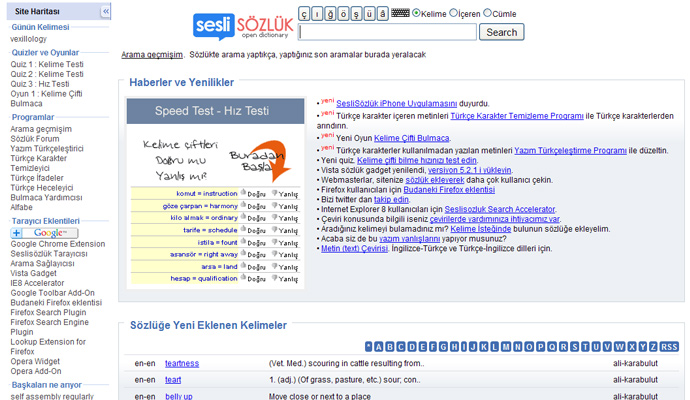Click the Speed Test - Hız Testi banner
This screenshot has height=400, width=690.
tap(216, 111)
